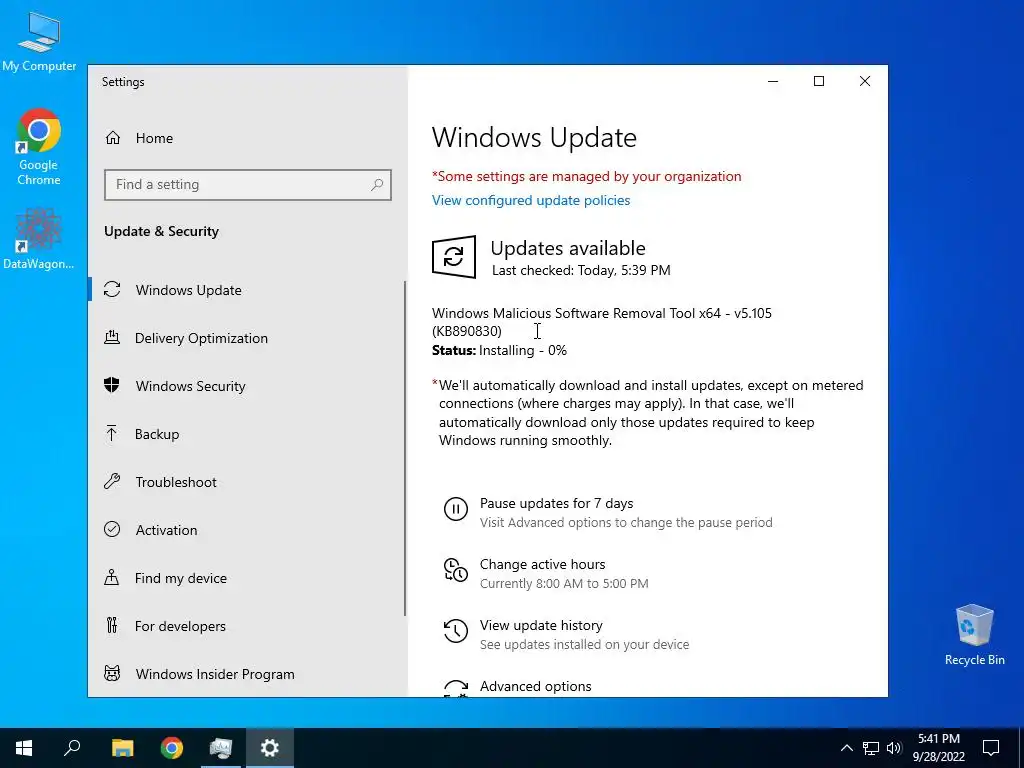Click the Backup arrow icon
The width and height of the screenshot is (1024, 768).
(x=112, y=434)
